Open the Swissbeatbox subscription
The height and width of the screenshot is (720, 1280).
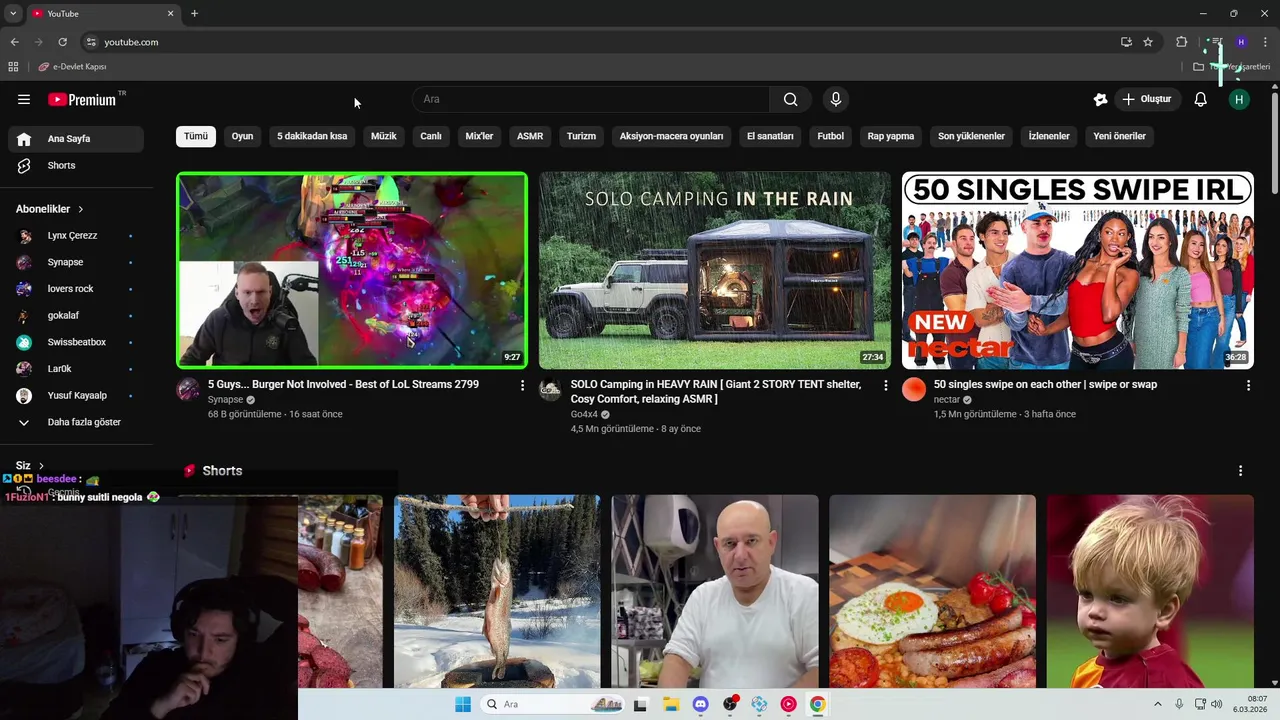pyautogui.click(x=76, y=342)
